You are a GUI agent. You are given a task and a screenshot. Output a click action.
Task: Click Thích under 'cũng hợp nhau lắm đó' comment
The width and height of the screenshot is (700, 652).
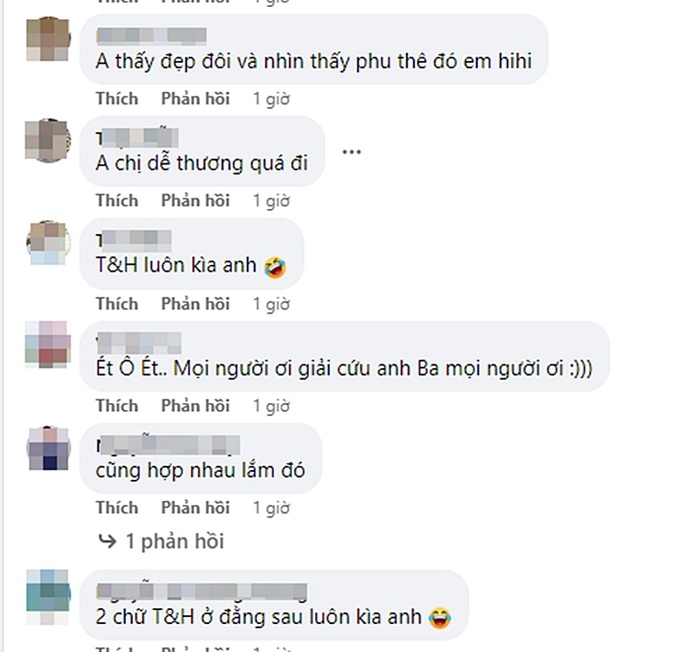pos(117,508)
